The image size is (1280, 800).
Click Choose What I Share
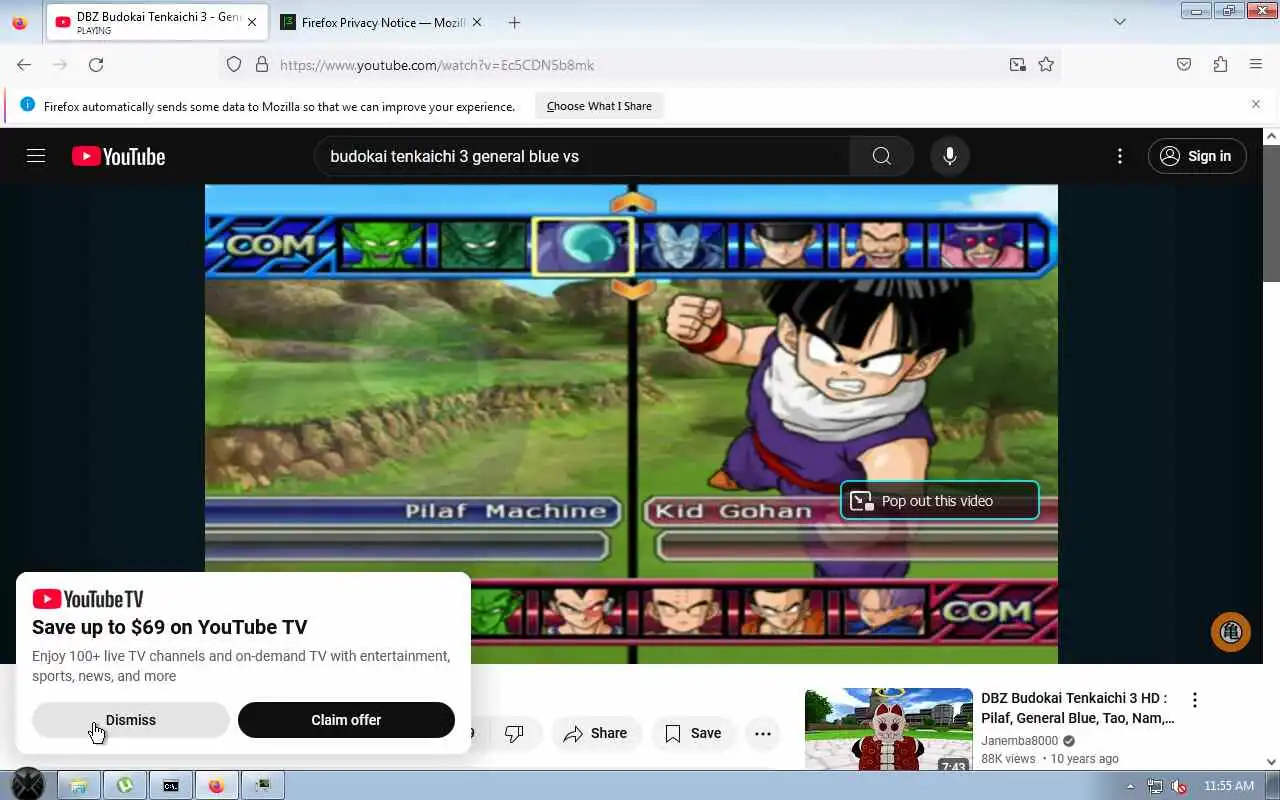(599, 106)
